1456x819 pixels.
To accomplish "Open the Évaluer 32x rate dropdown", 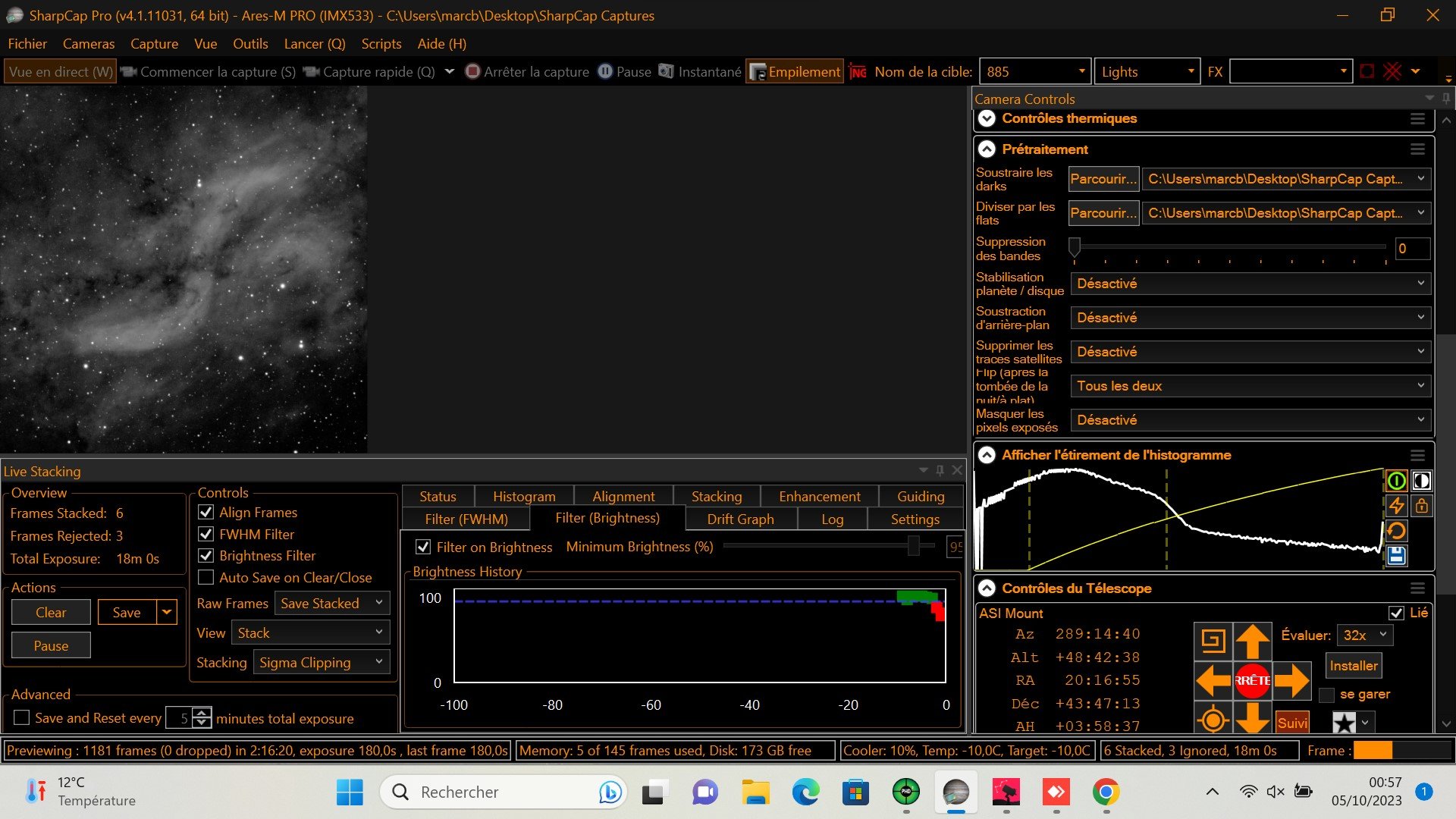I will (x=1365, y=635).
